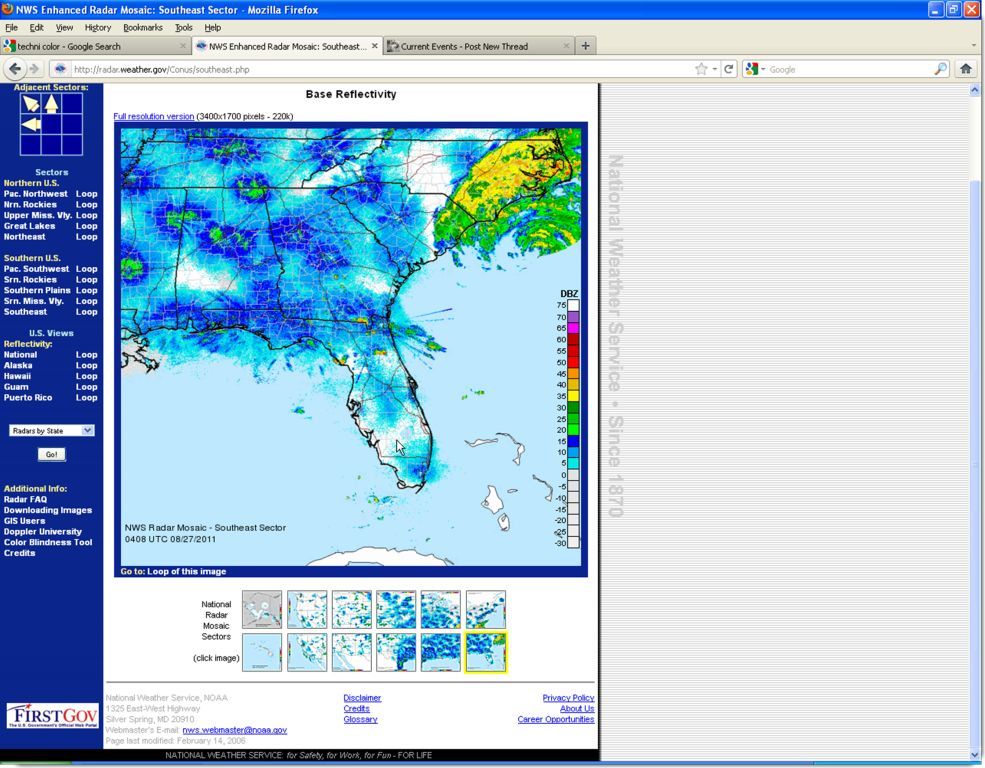Open the list all tabs dropdown arrow
This screenshot has height=768, width=985.
tap(974, 46)
